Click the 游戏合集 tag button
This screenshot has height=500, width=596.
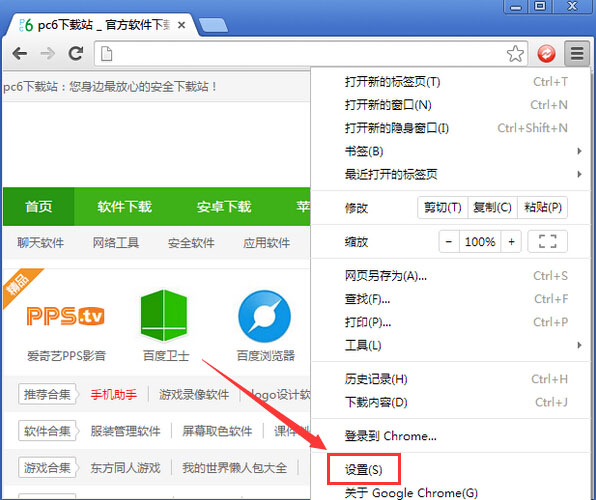coord(48,467)
